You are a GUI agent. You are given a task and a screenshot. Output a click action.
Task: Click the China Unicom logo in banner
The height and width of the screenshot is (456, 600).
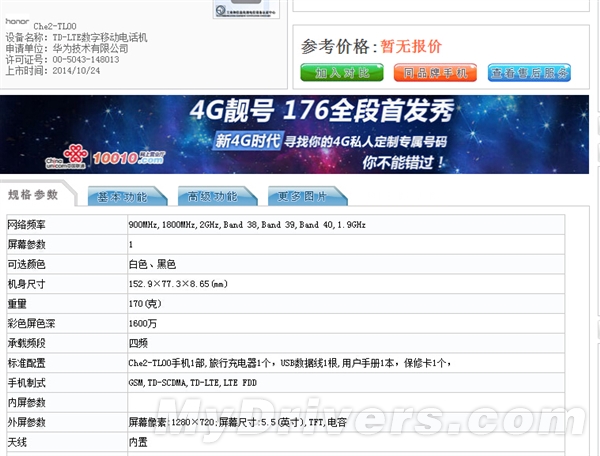[x=66, y=157]
